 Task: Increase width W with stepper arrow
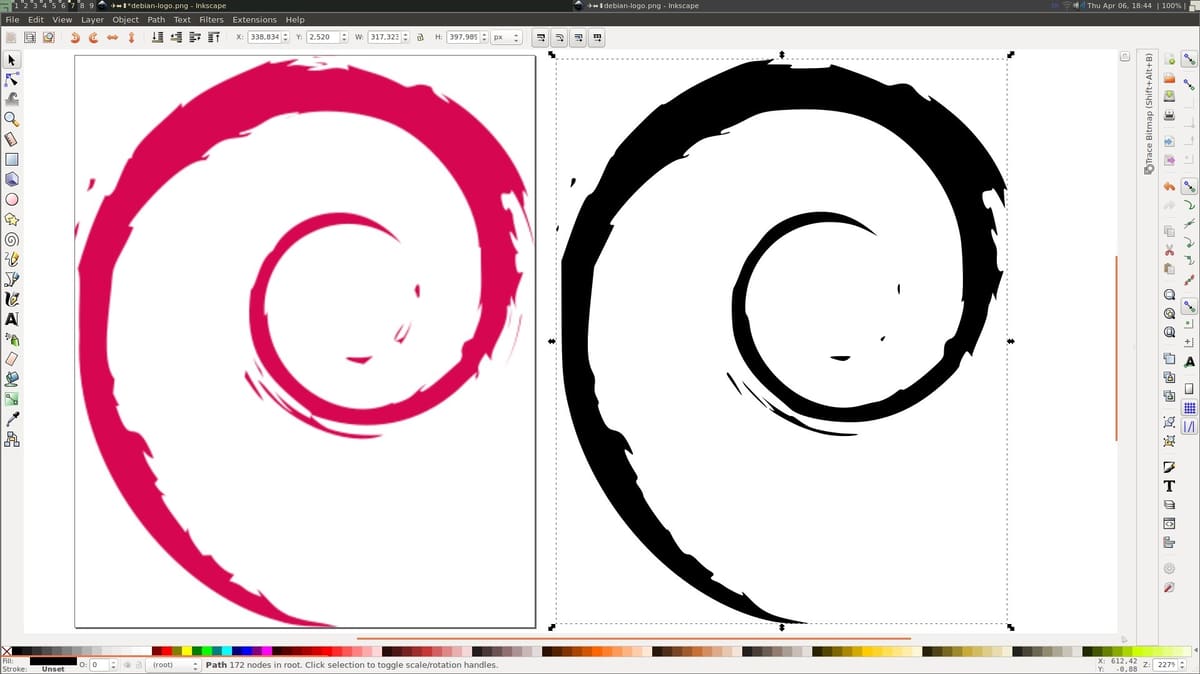[x=405, y=34]
